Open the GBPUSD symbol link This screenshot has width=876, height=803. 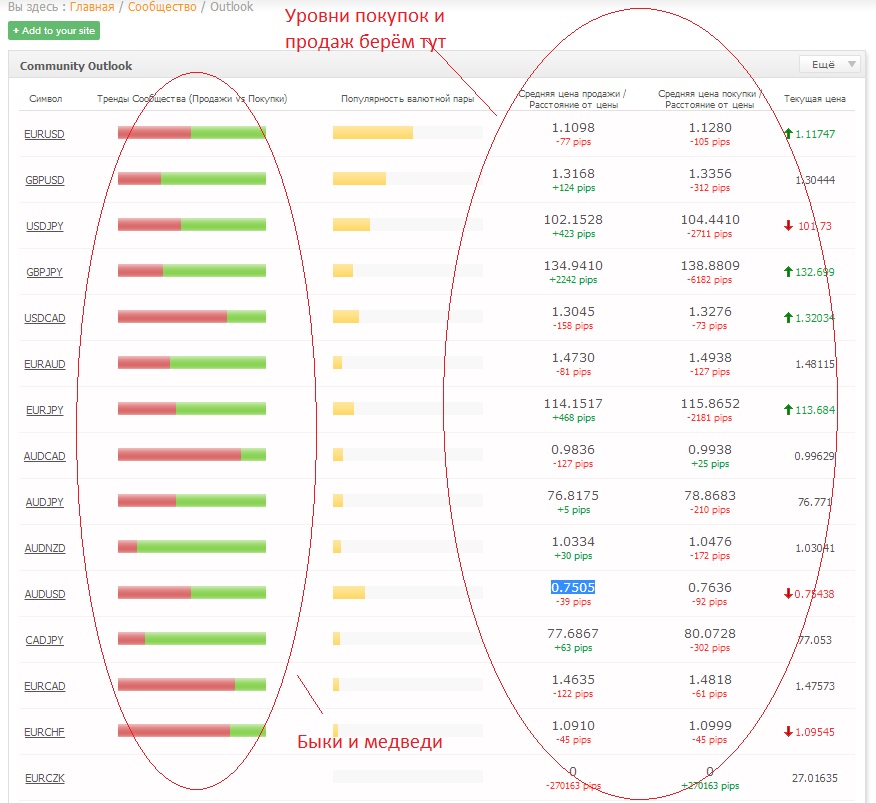[x=45, y=180]
